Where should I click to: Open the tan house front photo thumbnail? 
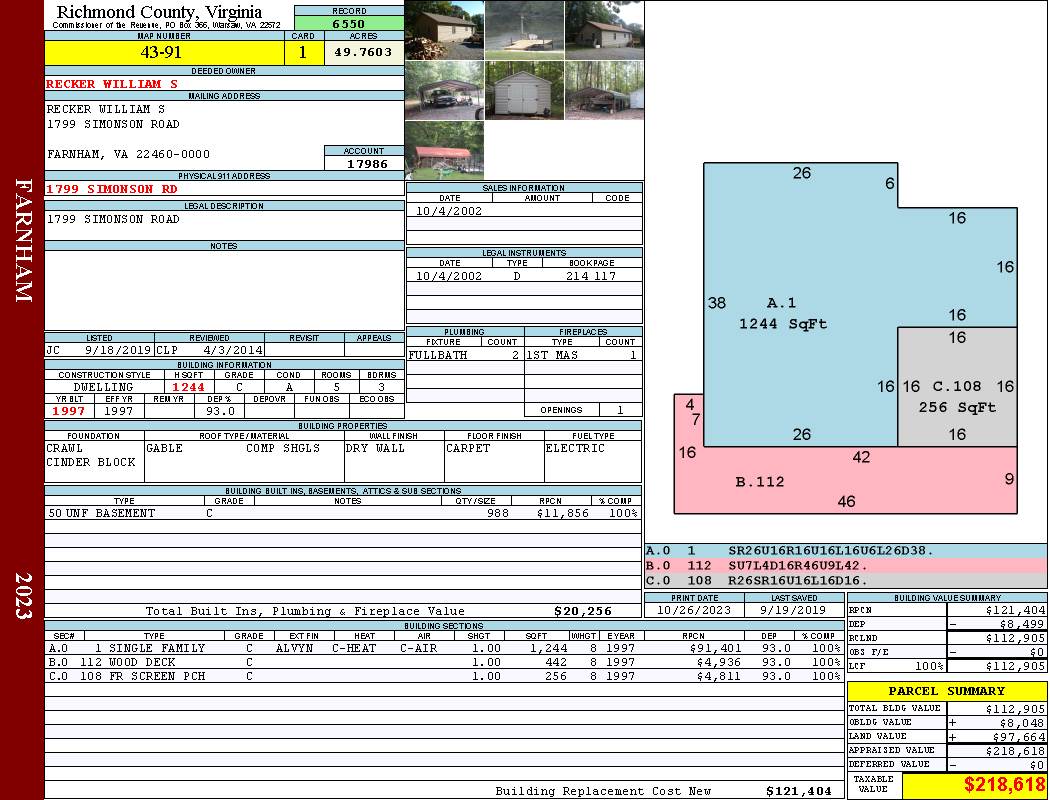tap(445, 30)
